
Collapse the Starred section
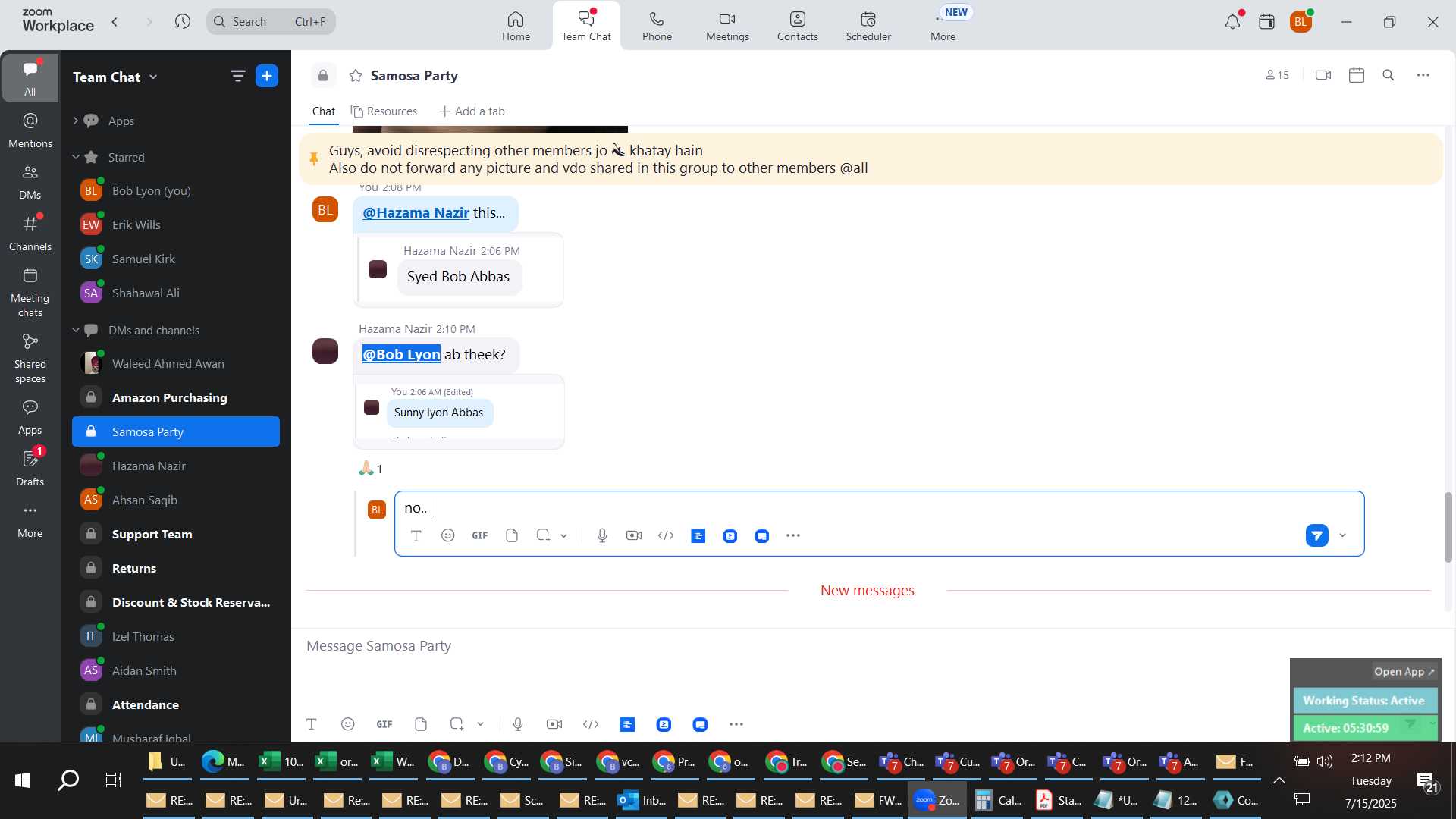[x=76, y=157]
